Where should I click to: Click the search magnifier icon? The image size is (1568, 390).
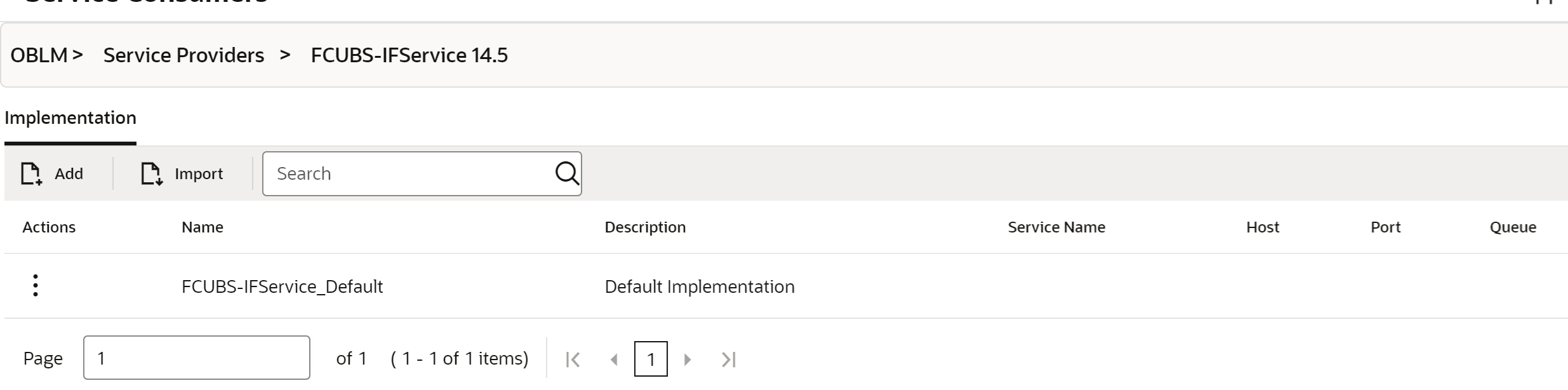click(566, 173)
